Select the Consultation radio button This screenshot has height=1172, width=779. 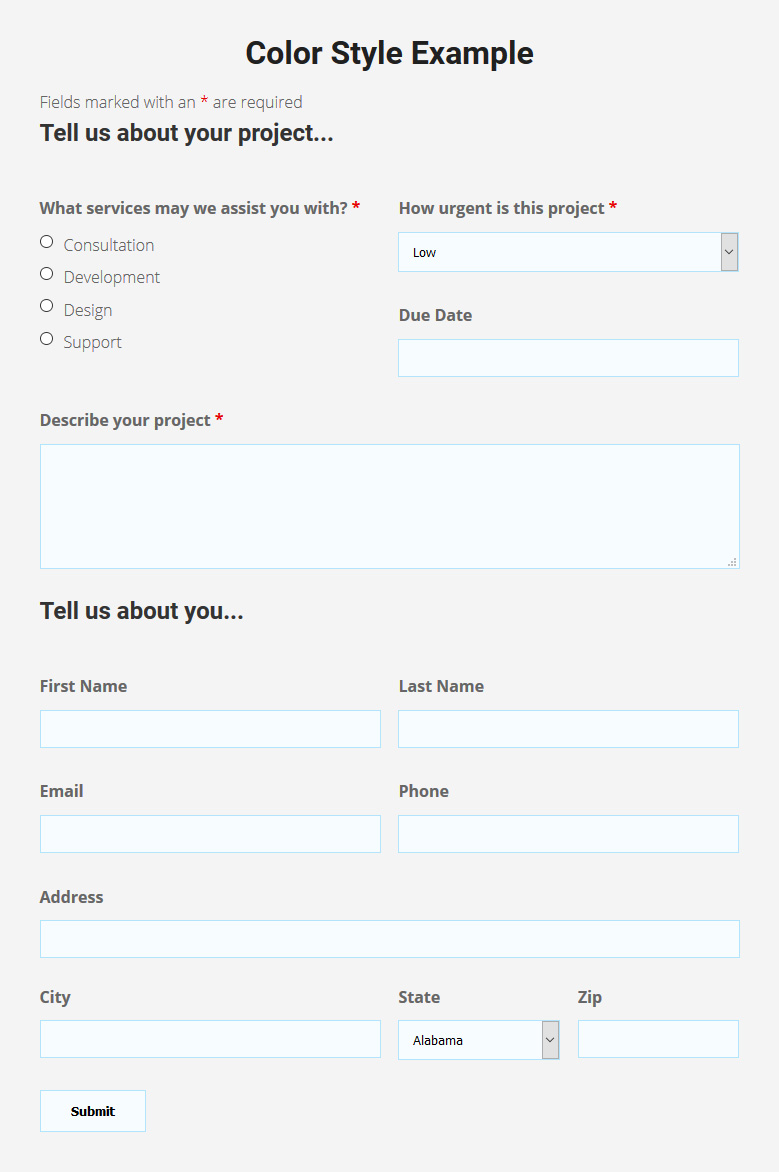[x=46, y=242]
